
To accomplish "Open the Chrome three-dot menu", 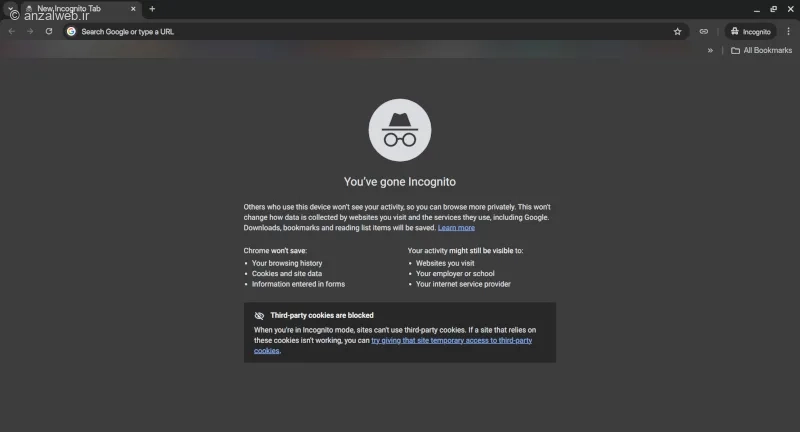I will [x=788, y=31].
